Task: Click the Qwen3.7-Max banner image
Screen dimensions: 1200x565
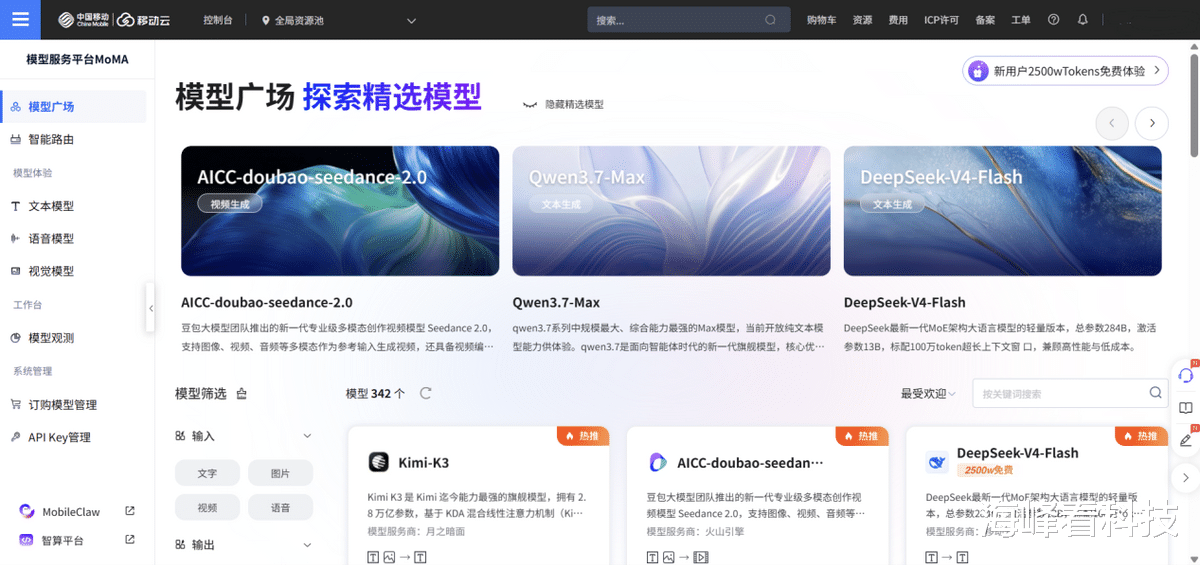Action: coord(671,211)
